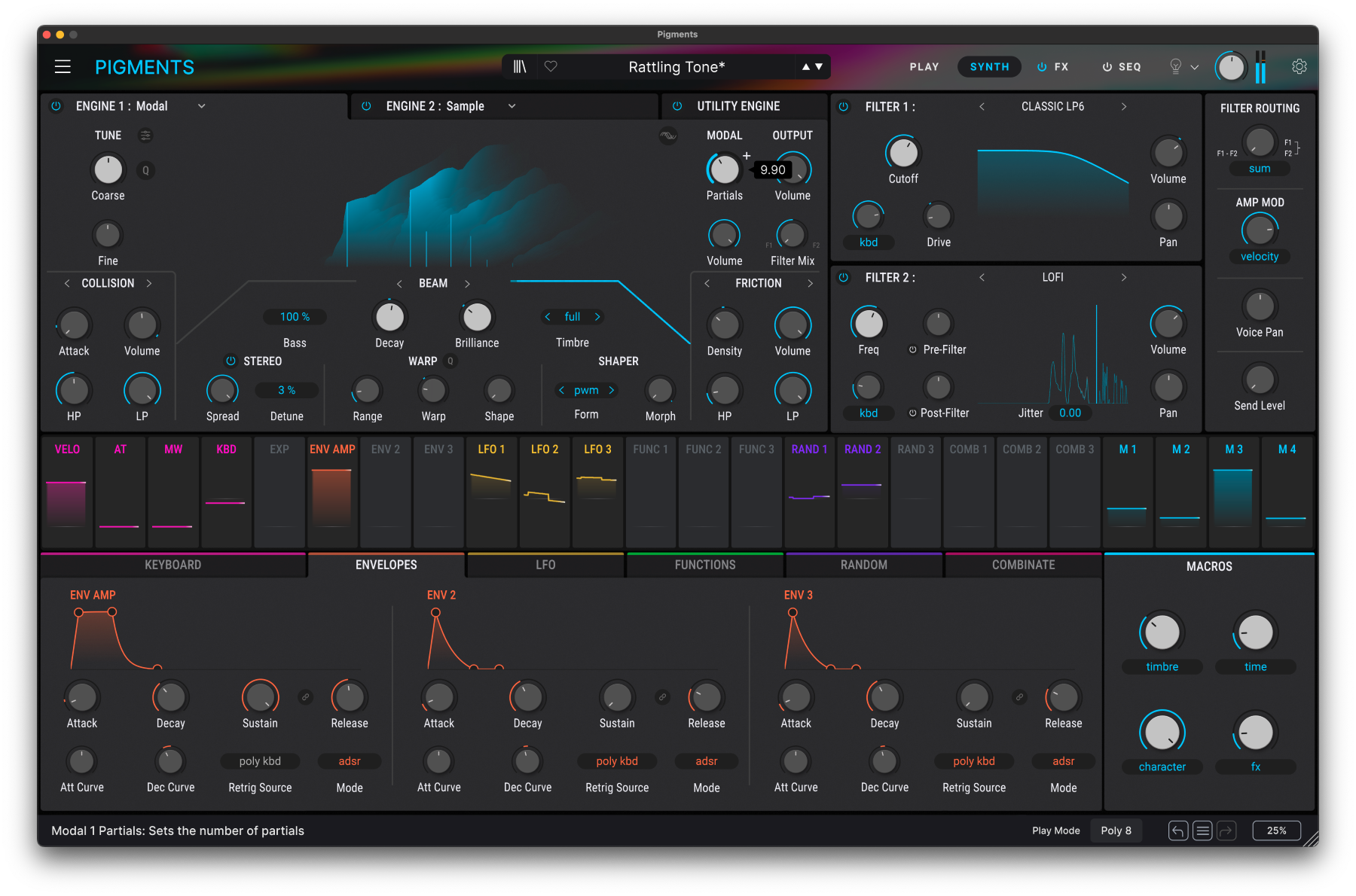Viewport: 1356px width, 896px height.
Task: Click the Filter 1 Cutoff knob
Action: pos(902,153)
